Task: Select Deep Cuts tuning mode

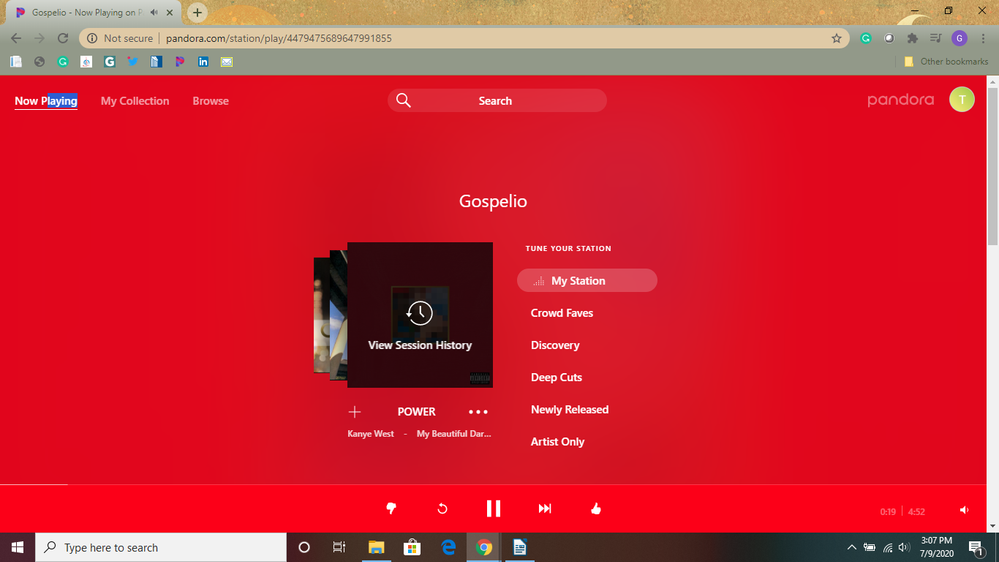Action: click(x=556, y=377)
